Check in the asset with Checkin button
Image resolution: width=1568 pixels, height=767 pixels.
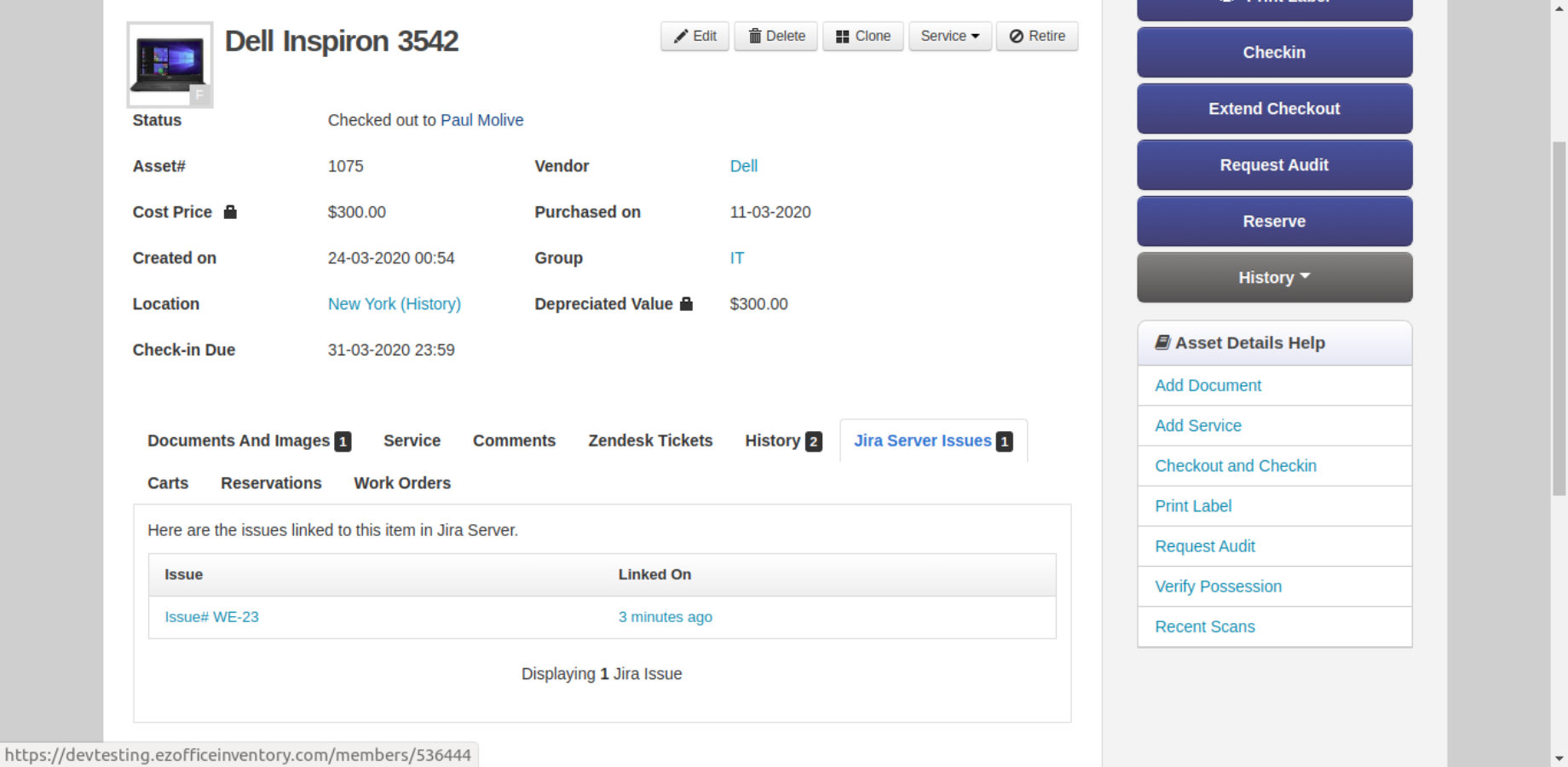(1274, 52)
